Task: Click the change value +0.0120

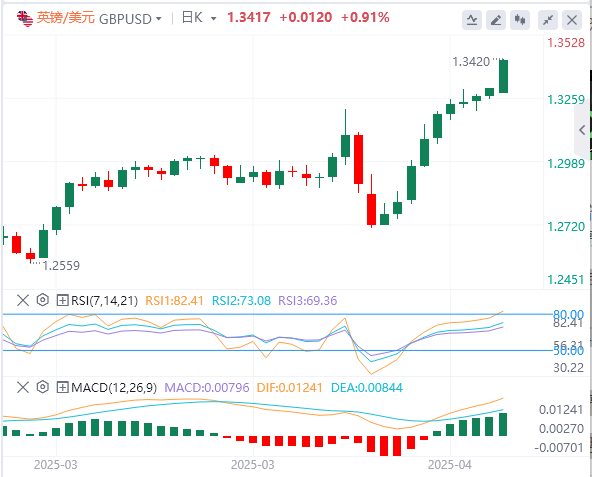Action: click(x=306, y=17)
